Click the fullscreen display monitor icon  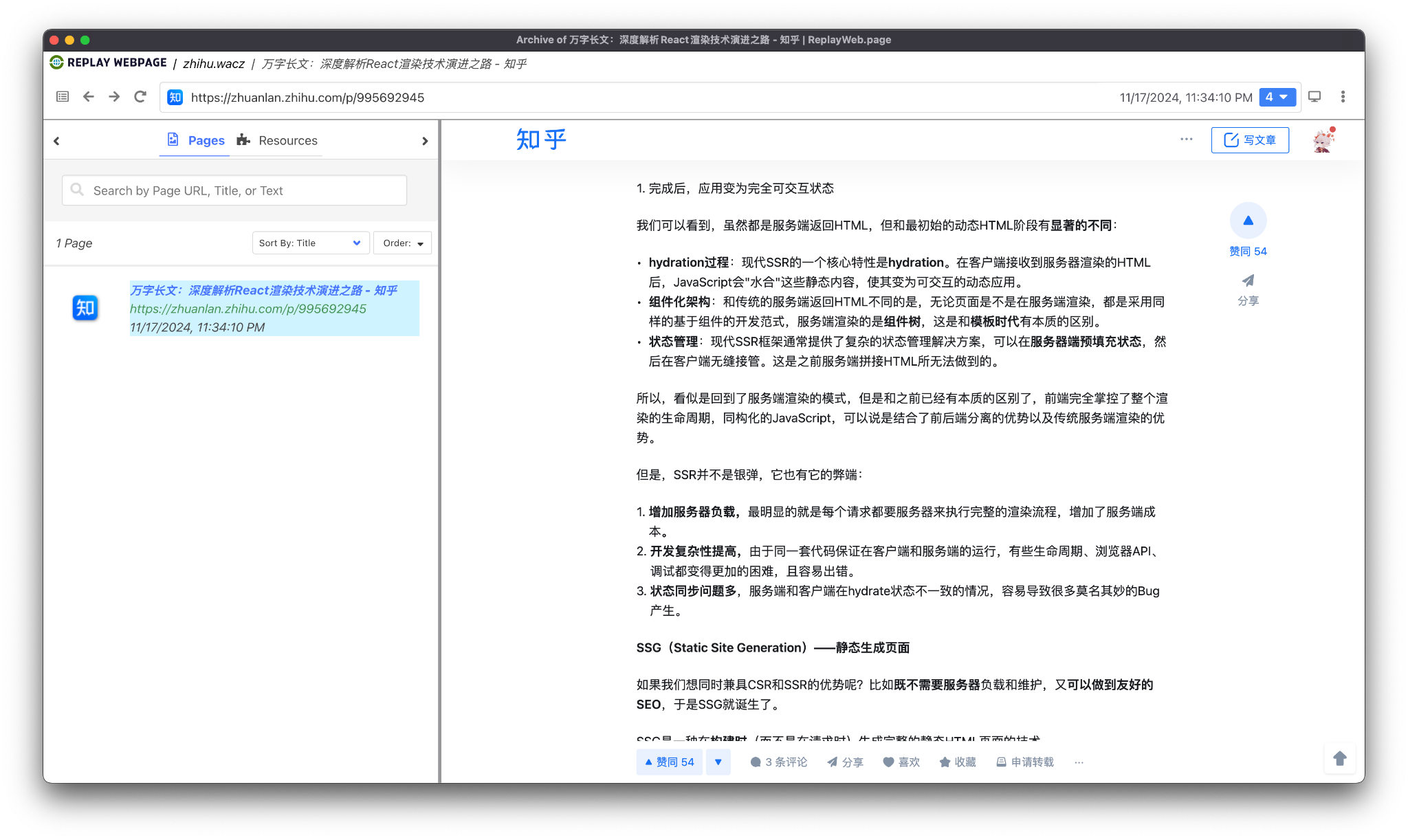(x=1314, y=97)
